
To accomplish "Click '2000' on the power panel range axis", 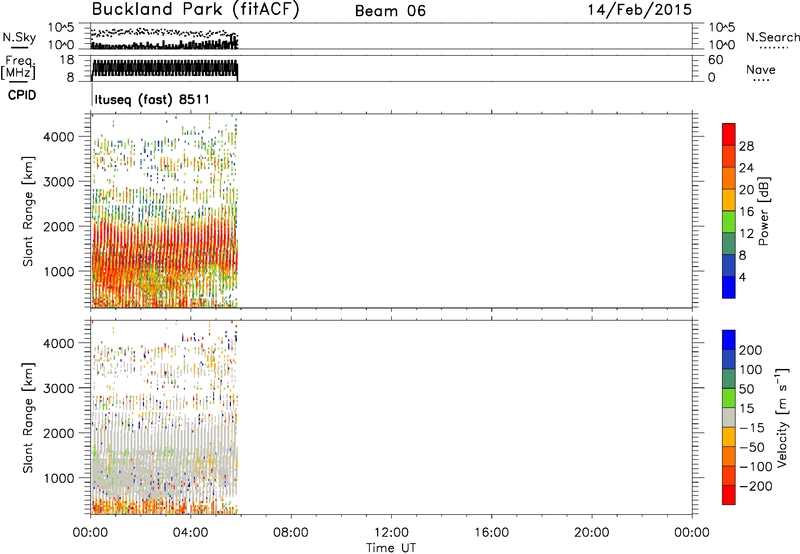I will [59, 226].
